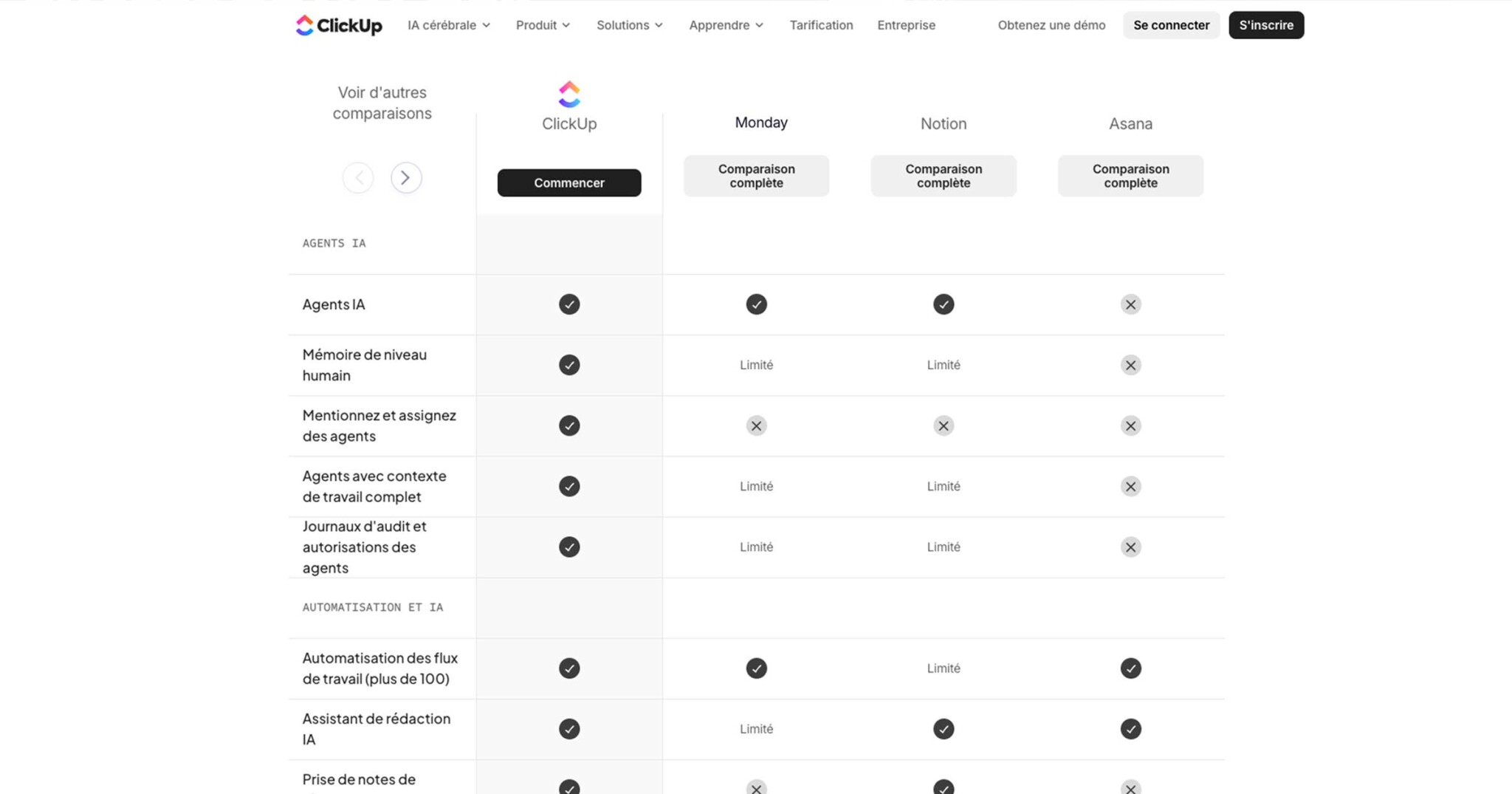The width and height of the screenshot is (1512, 794).
Task: Click the ClickUp column logo icon
Action: 569,94
